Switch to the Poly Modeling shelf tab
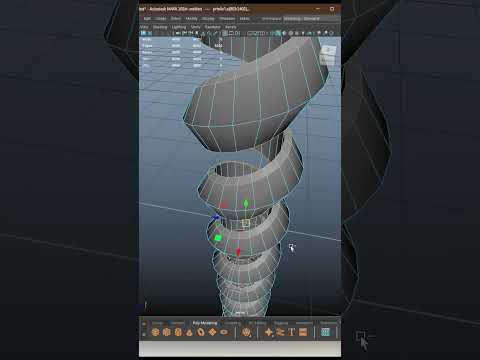 tap(205, 323)
